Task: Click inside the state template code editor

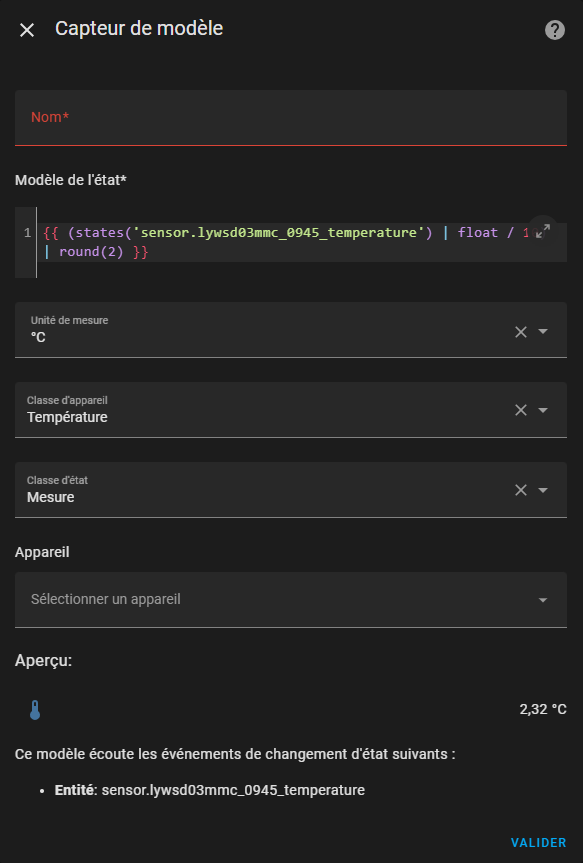Action: tap(302, 242)
